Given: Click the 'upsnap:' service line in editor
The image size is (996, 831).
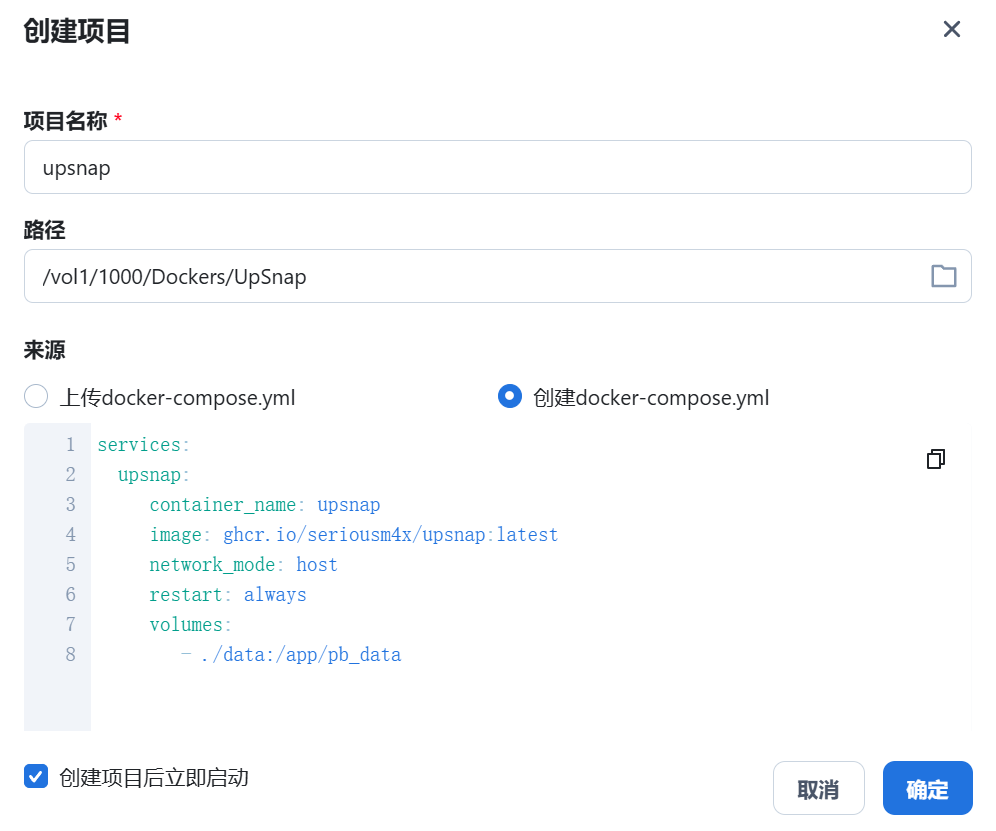Looking at the screenshot, I should coord(154,475).
